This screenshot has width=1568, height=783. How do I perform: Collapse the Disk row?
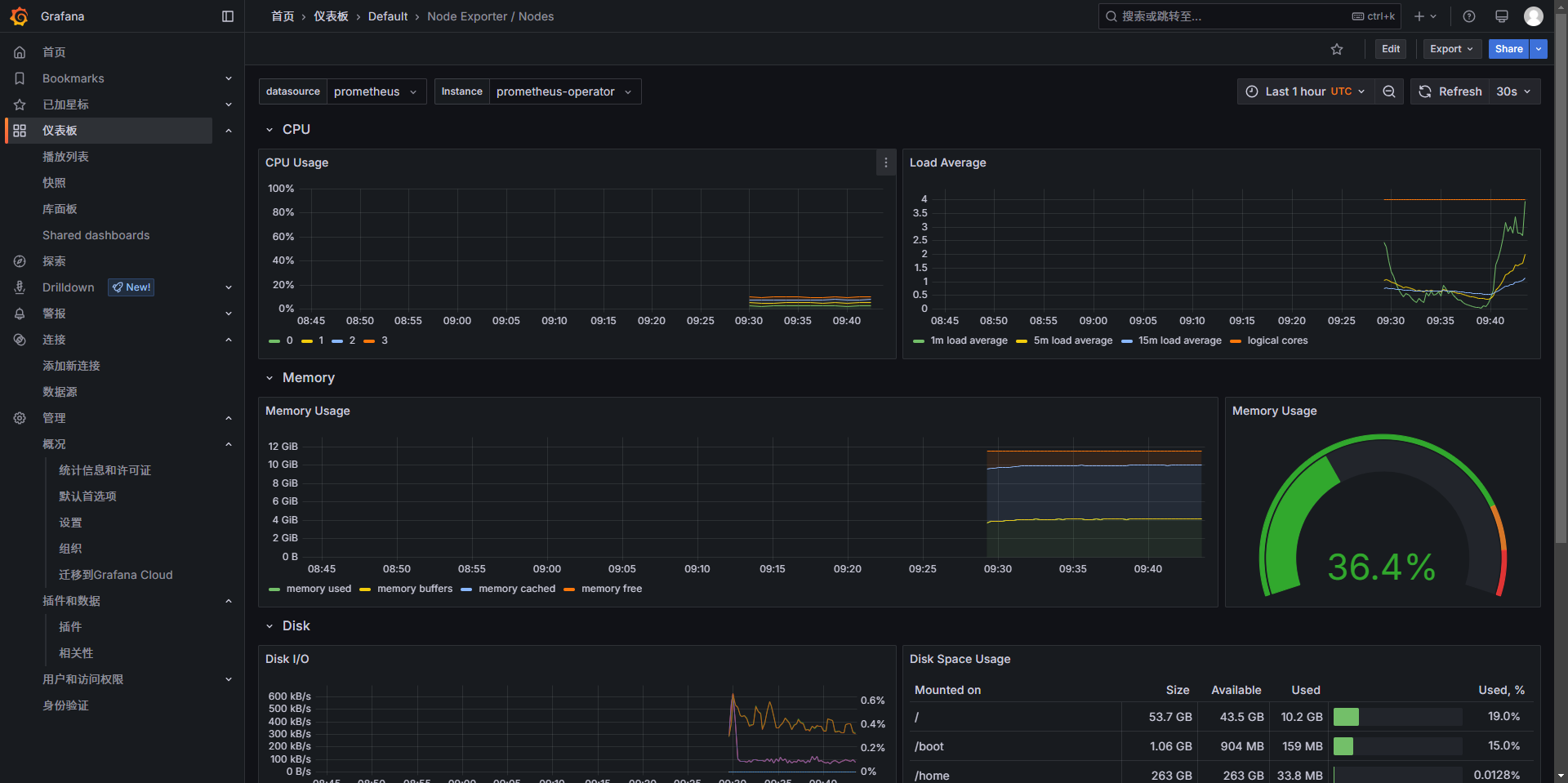(x=287, y=626)
